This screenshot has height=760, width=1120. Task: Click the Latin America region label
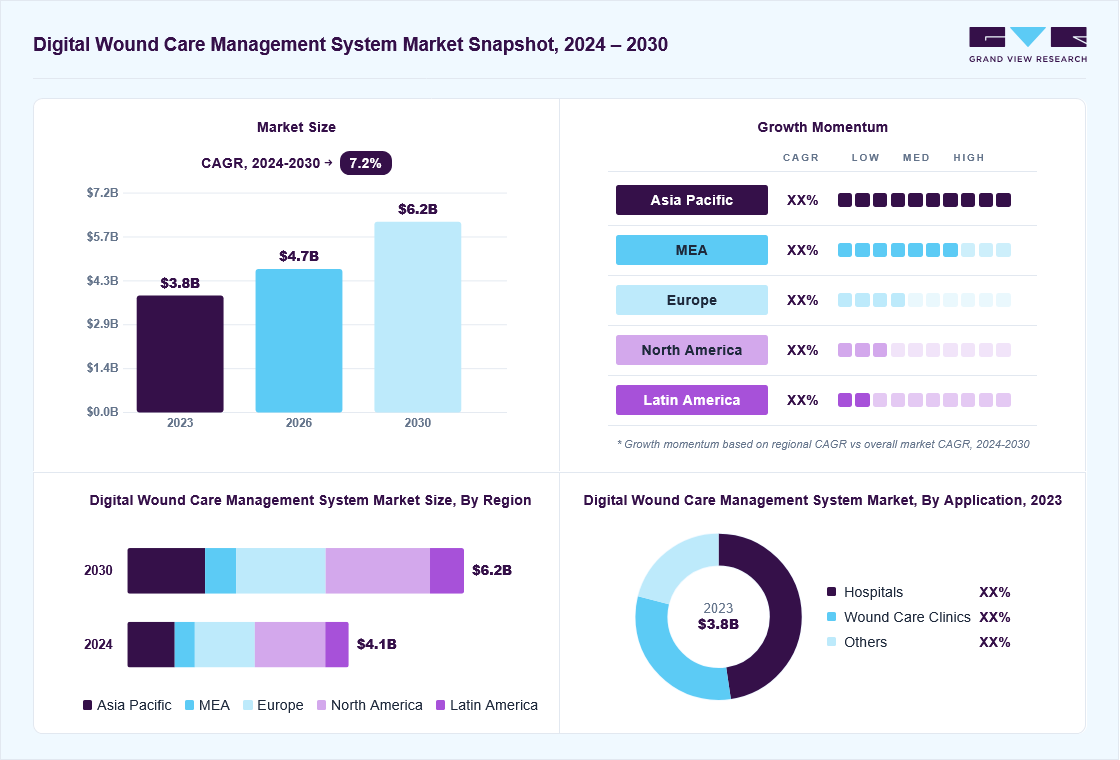click(691, 400)
